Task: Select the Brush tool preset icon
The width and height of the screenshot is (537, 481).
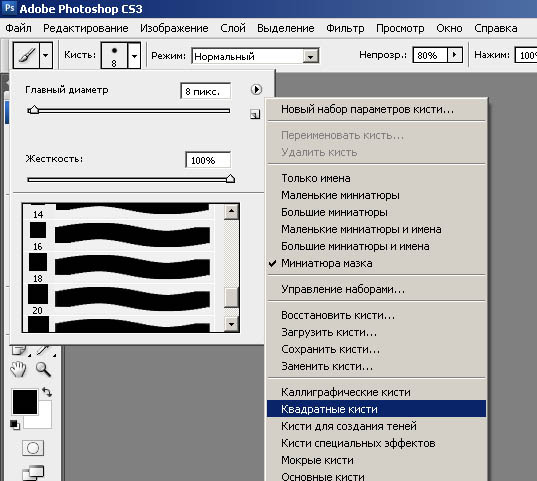Action: 26,55
